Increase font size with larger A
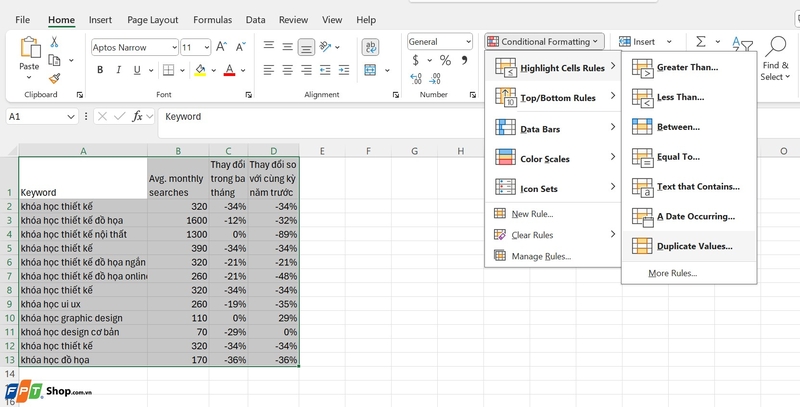This screenshot has height=407, width=800. pyautogui.click(x=221, y=47)
